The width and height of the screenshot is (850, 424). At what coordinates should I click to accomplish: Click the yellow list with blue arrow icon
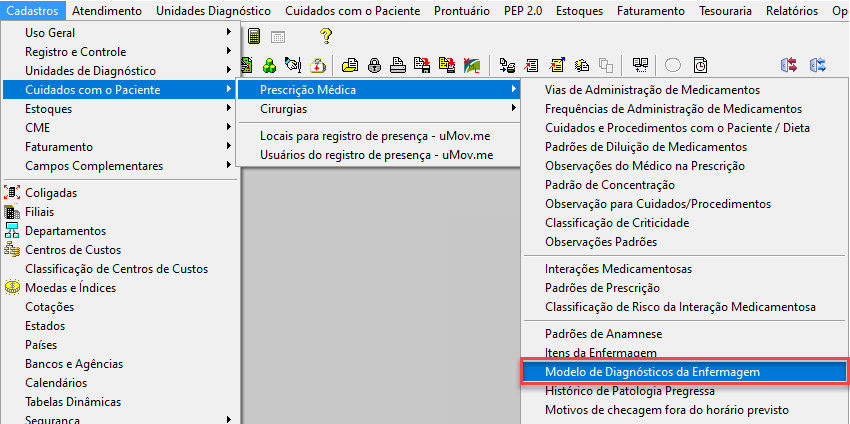click(556, 66)
